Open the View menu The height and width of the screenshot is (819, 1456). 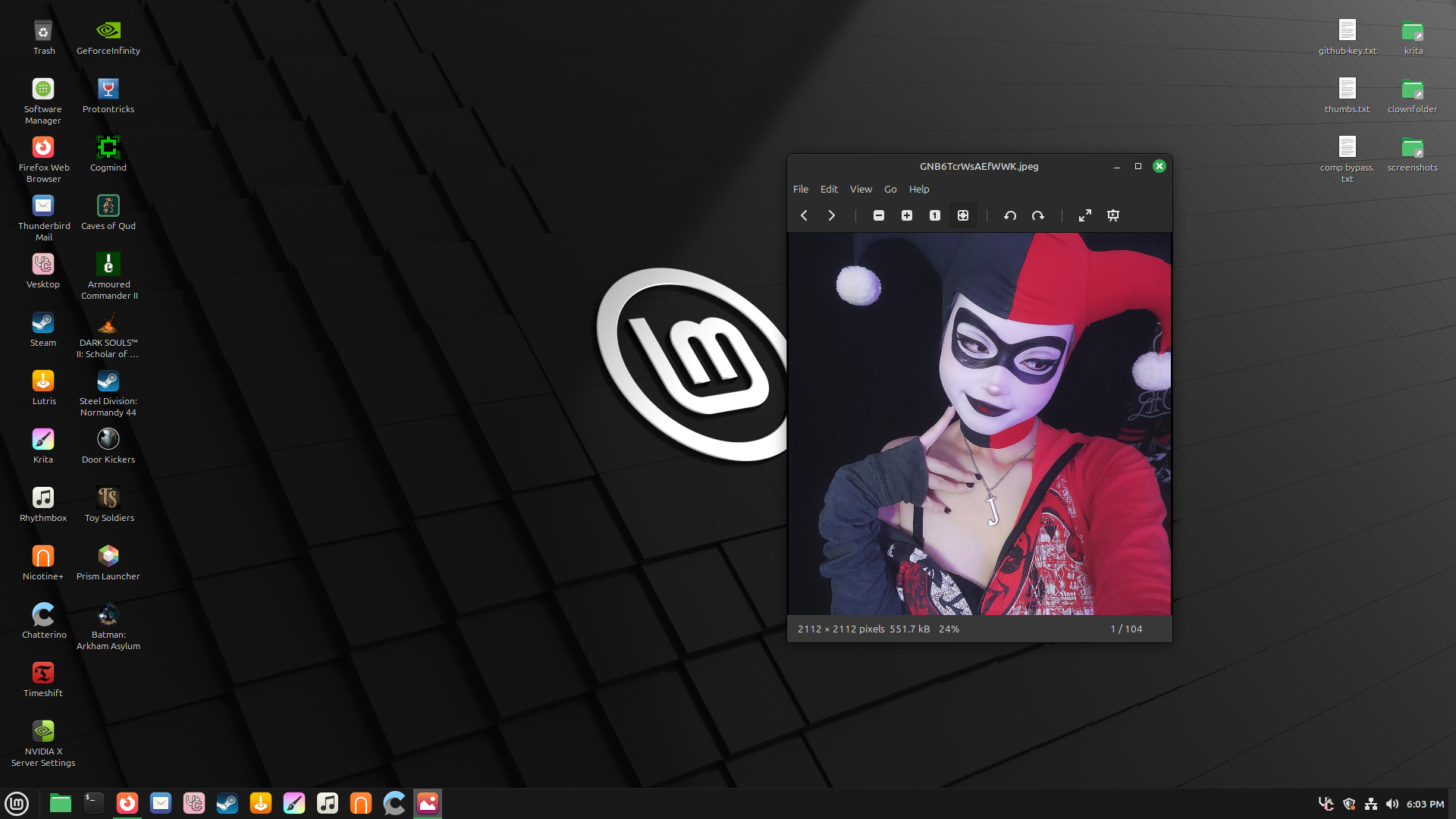click(x=861, y=189)
